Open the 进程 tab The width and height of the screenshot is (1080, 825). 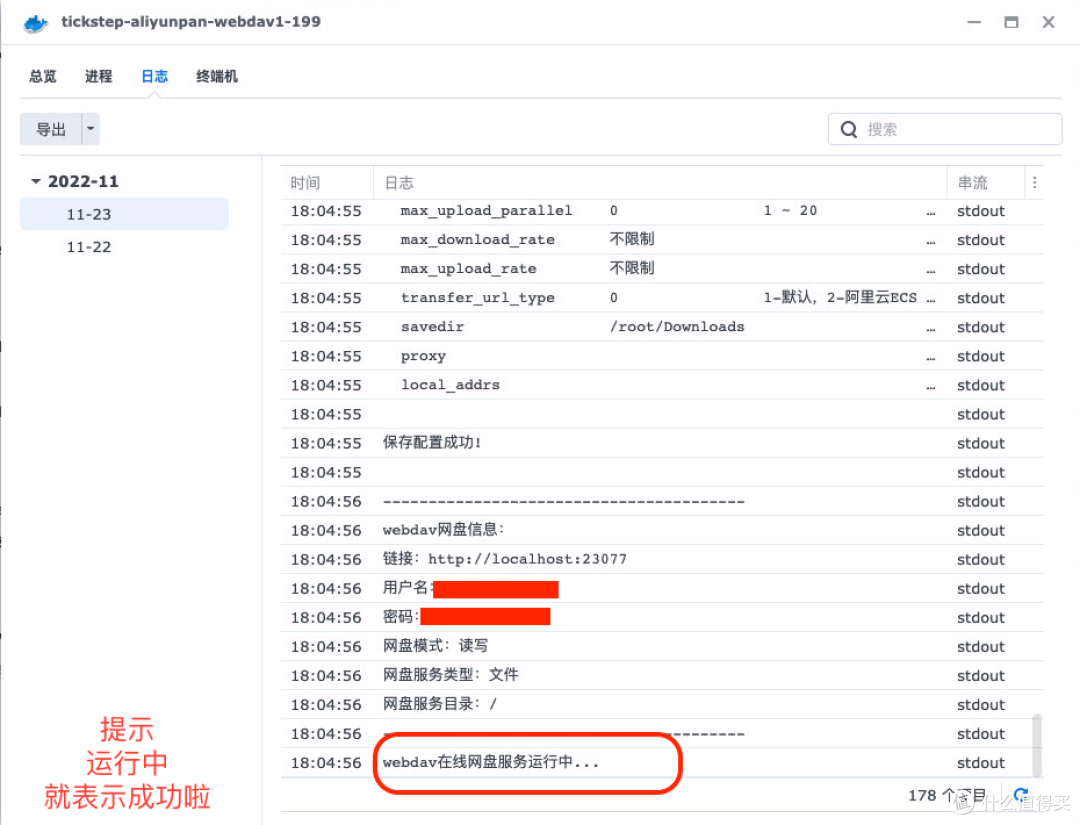click(x=98, y=75)
